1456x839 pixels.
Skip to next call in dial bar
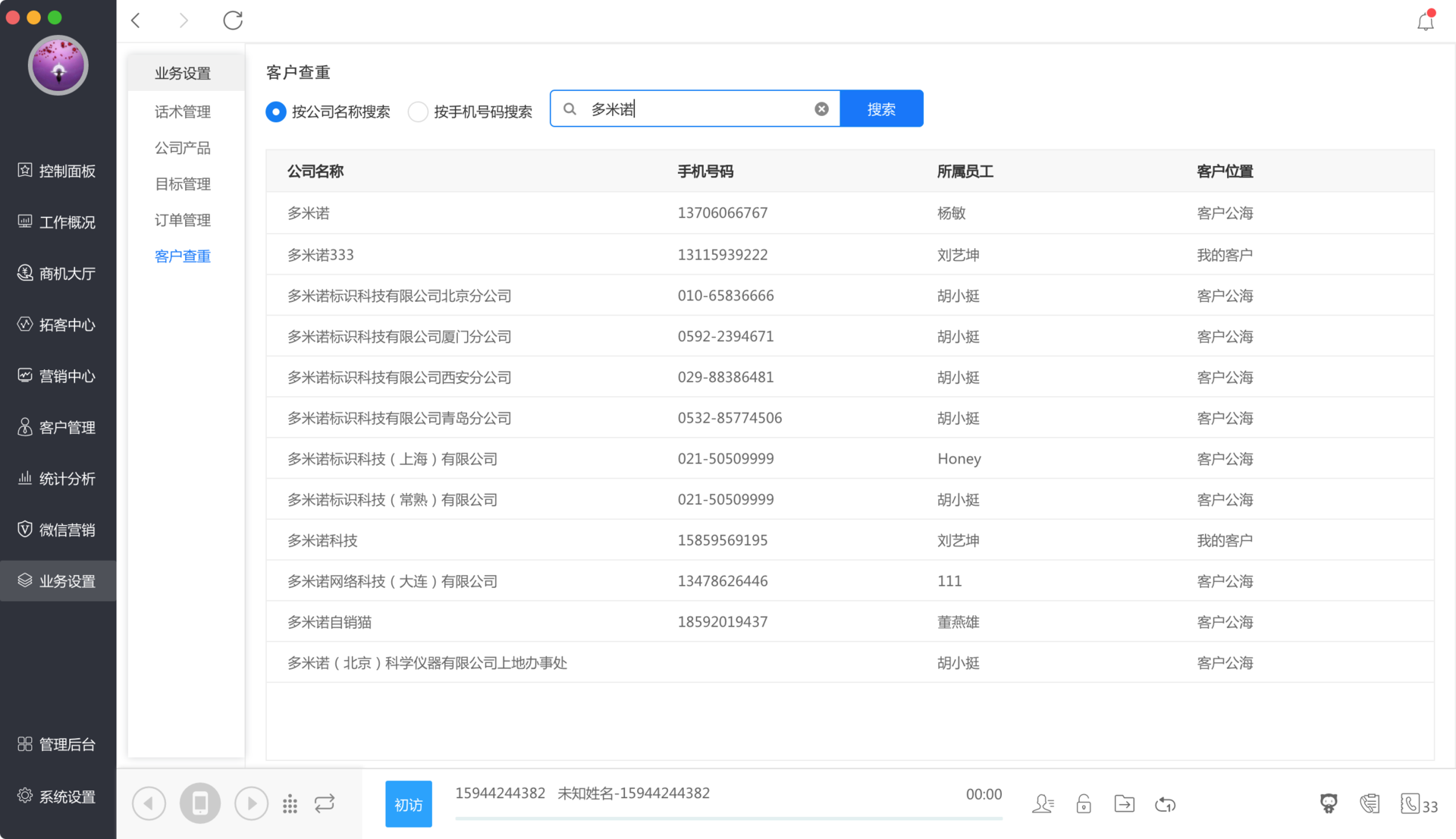coord(251,803)
